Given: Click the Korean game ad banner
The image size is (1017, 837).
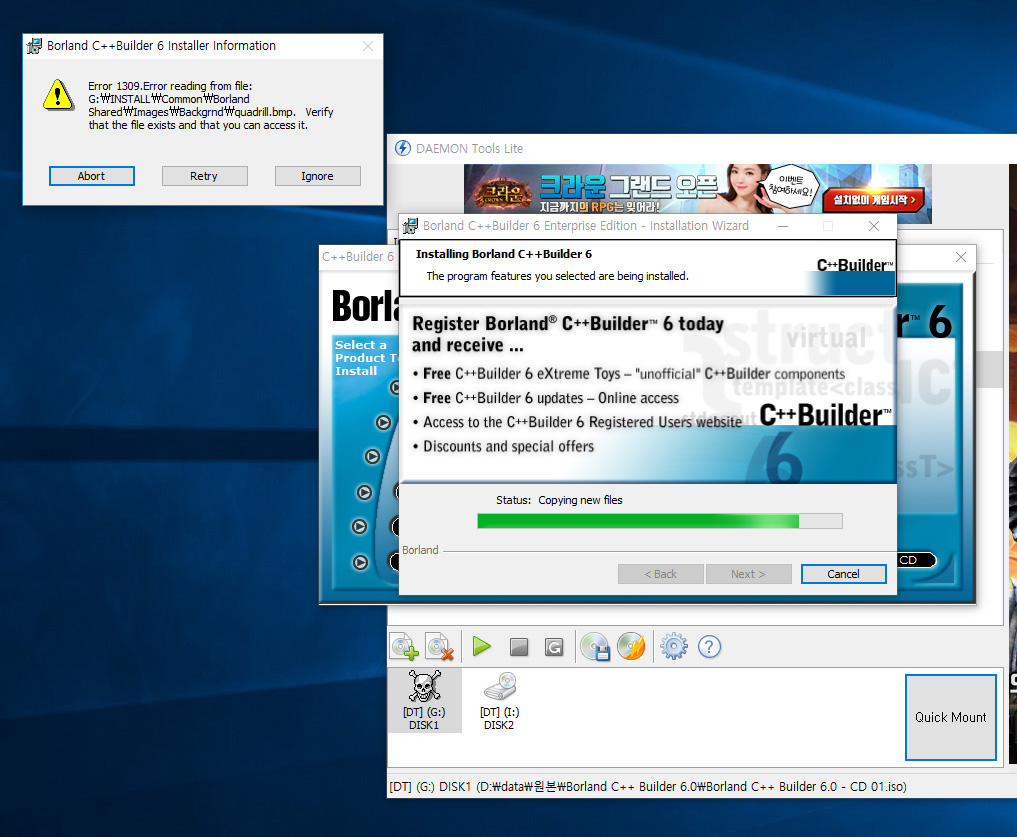Looking at the screenshot, I should [697, 193].
